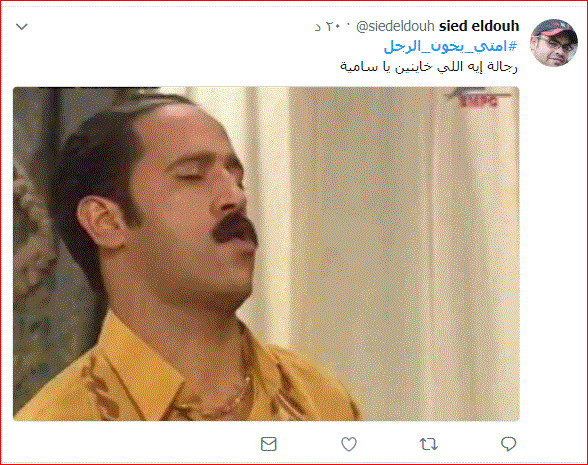Open tweet permalink via ٢٠ د timestamp
Viewport: 588px width, 465px height.
[x=328, y=27]
